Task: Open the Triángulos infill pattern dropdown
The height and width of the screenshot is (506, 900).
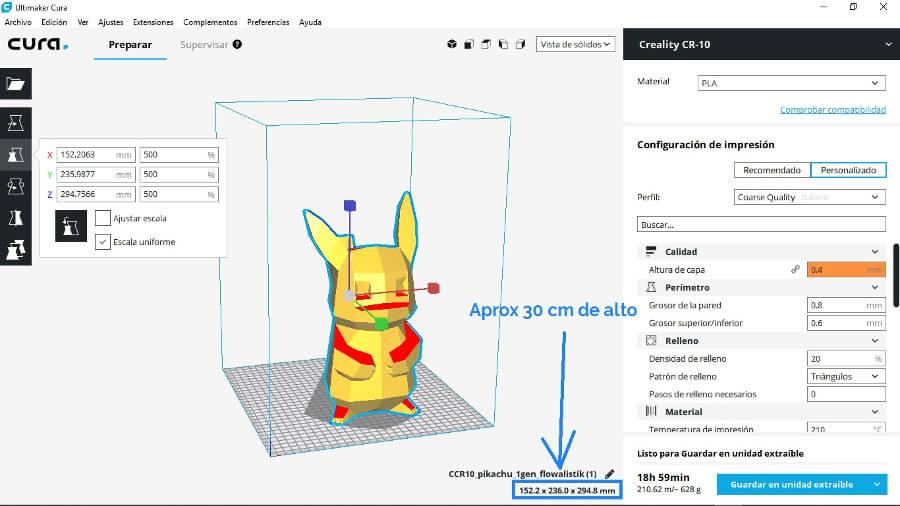Action: (846, 376)
